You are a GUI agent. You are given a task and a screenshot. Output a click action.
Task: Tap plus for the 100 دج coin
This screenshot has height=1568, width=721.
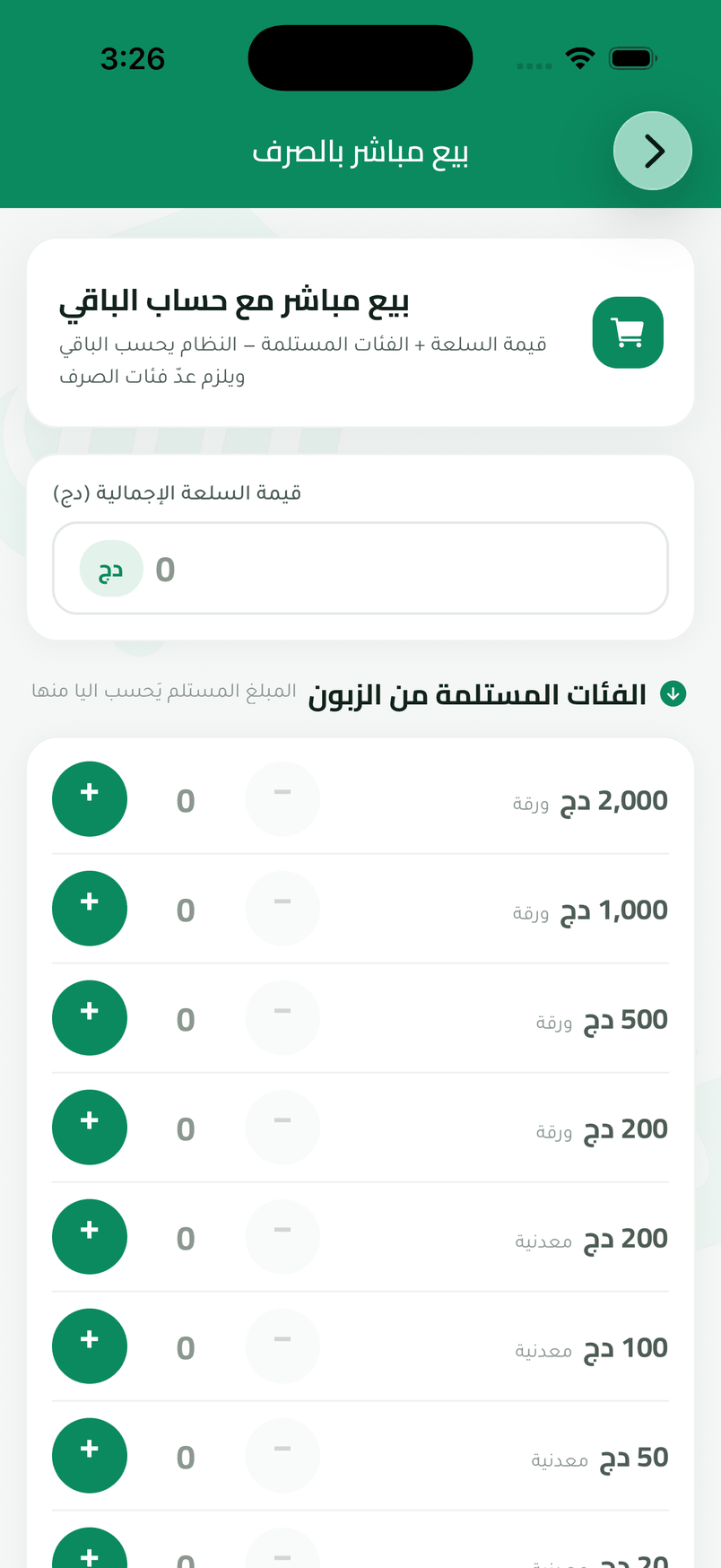pyautogui.click(x=90, y=1346)
